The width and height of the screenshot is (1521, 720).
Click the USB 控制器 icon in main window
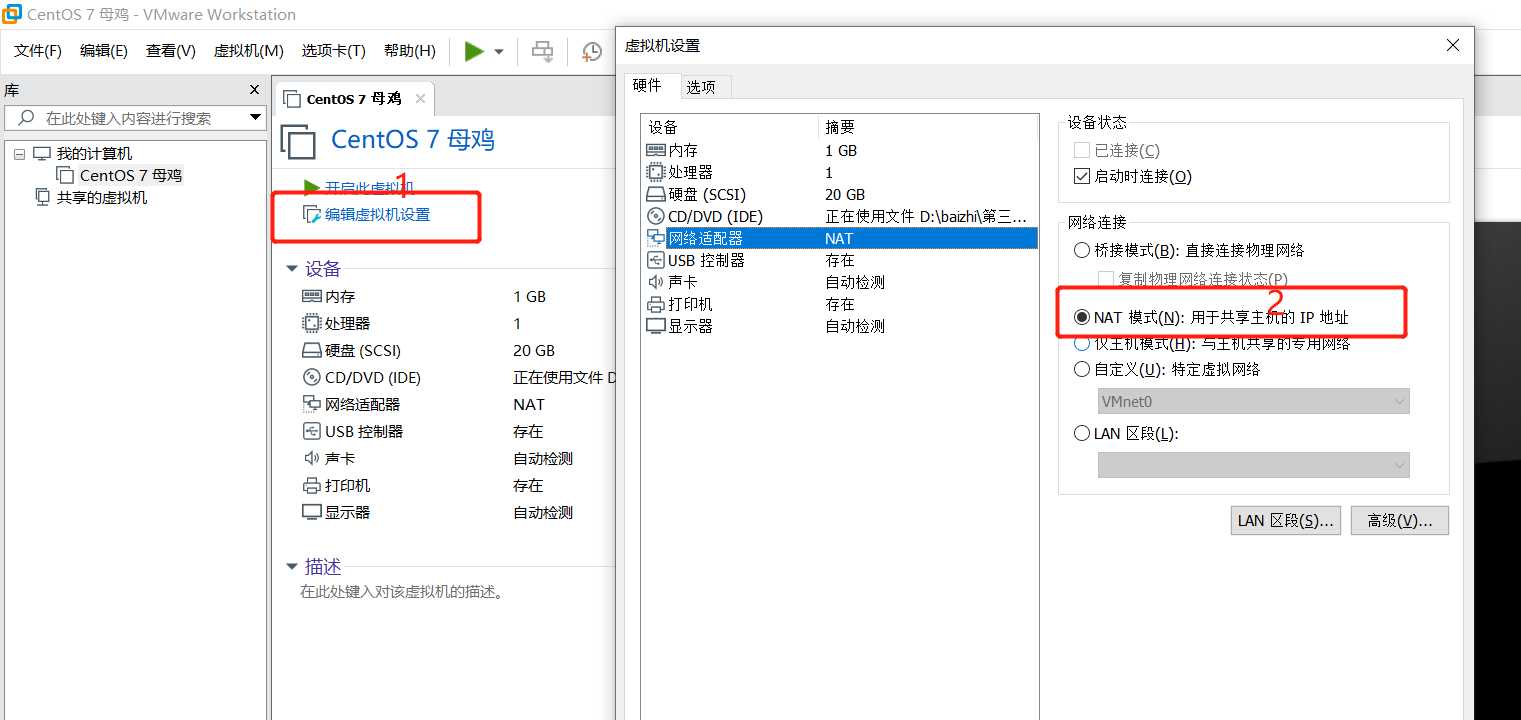click(311, 431)
